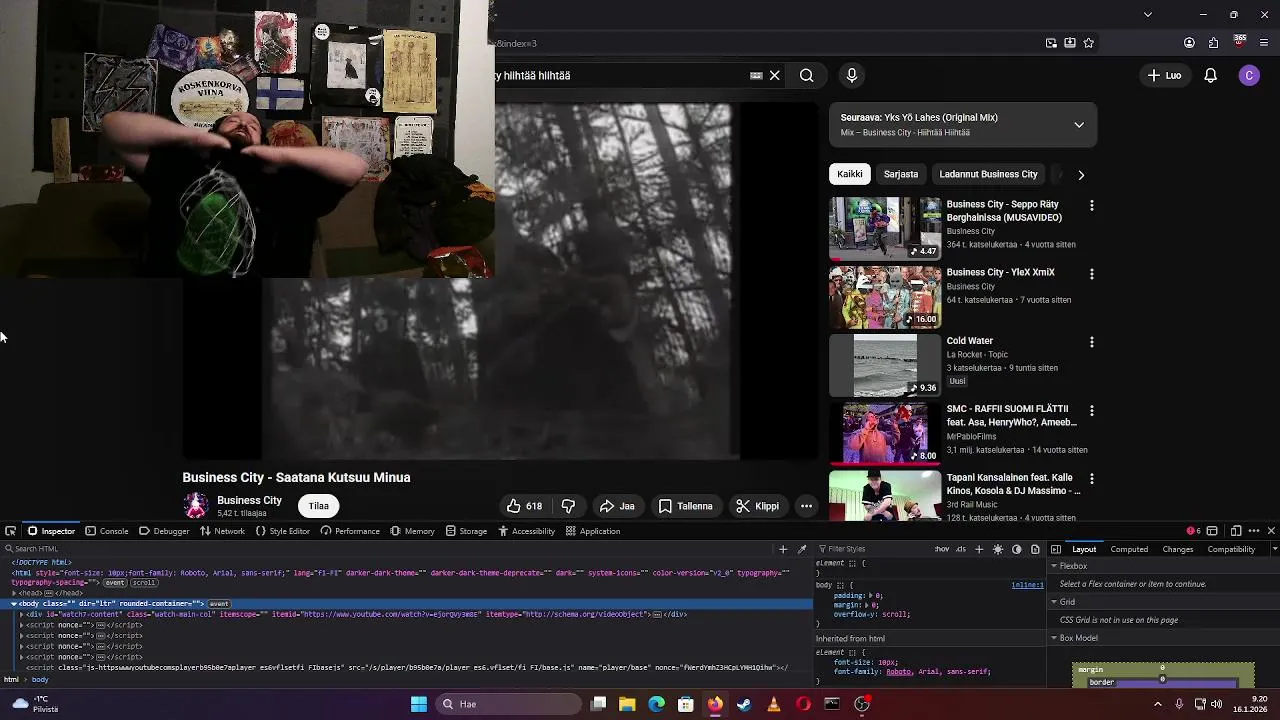Collapse the Flexbox section
Viewport: 1280px width, 720px height.
[1054, 566]
